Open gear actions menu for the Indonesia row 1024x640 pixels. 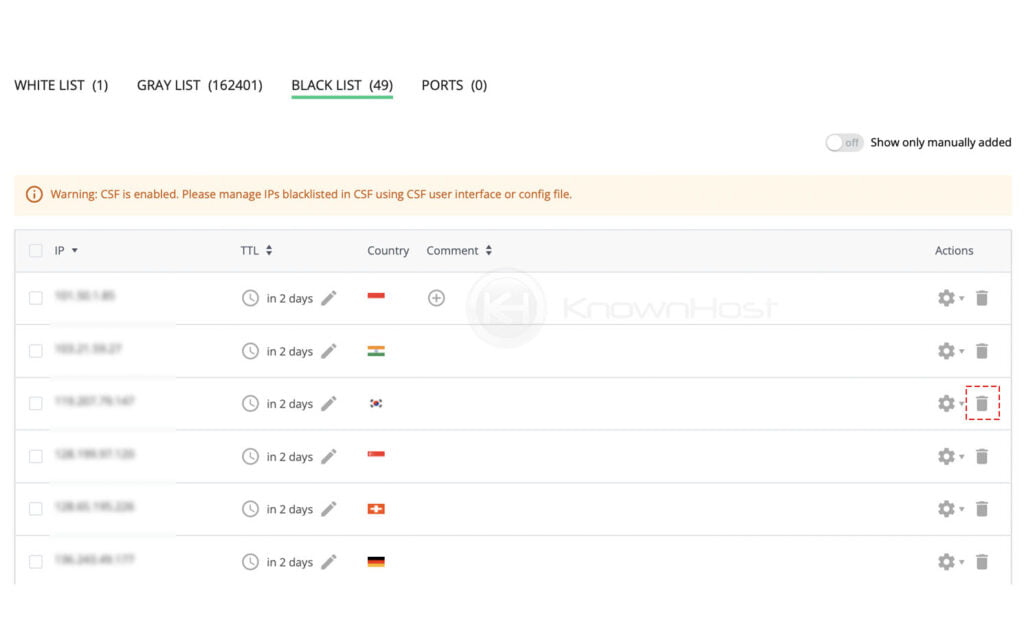point(950,298)
